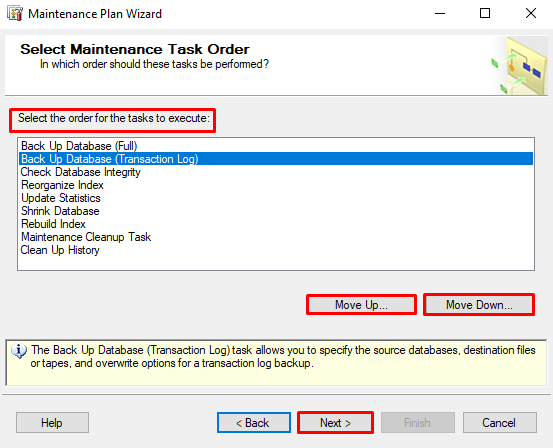Open Help for the wizard
This screenshot has height=448, width=553.
coord(52,423)
